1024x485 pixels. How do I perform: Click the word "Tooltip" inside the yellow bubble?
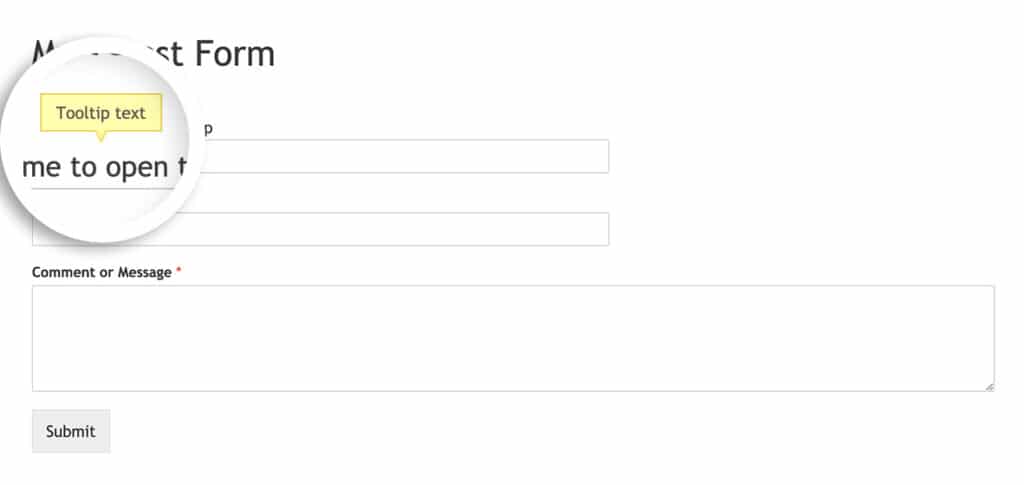tap(84, 113)
